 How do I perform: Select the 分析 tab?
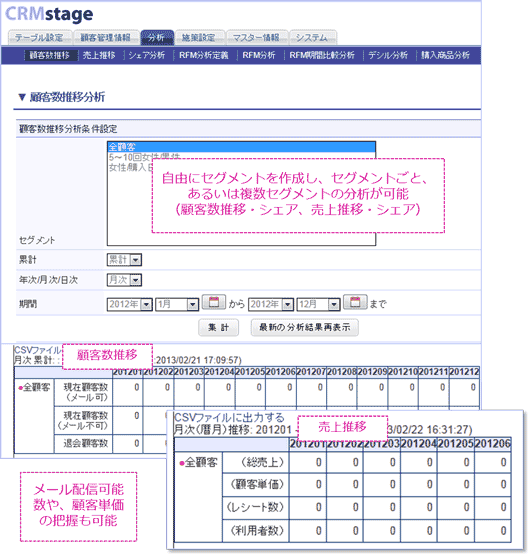pos(157,38)
